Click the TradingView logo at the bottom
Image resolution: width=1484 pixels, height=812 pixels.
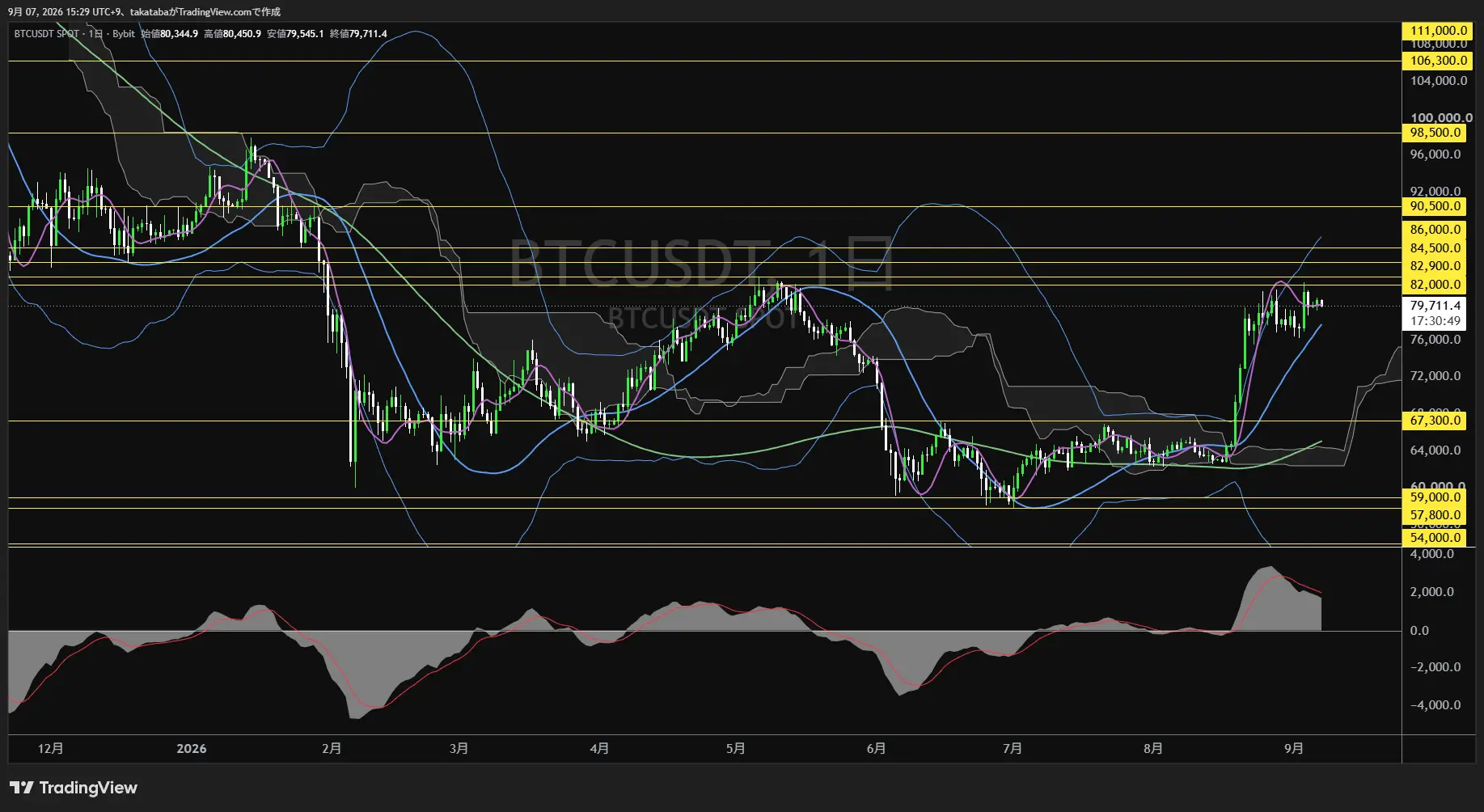point(74,788)
